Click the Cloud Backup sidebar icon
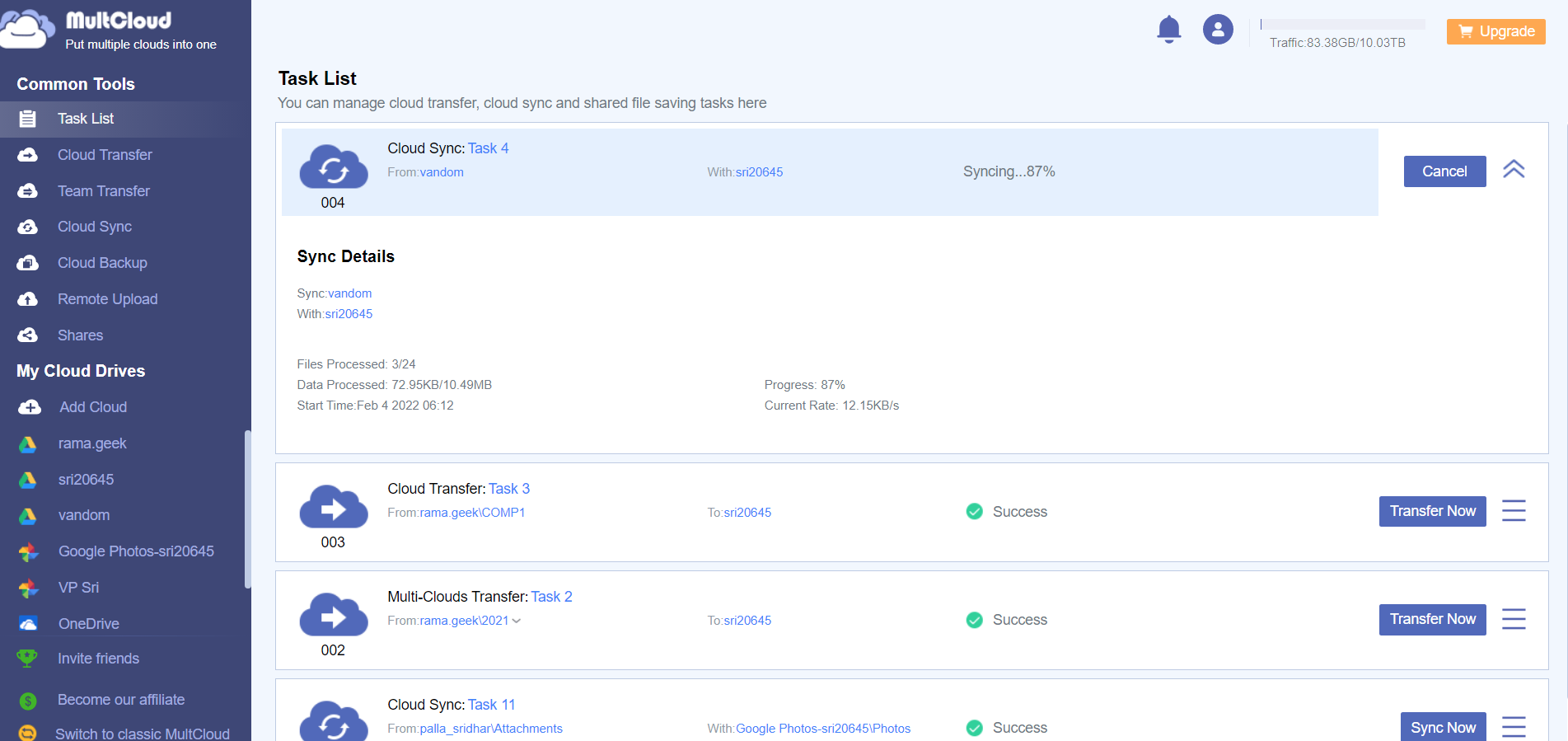Screen dimensions: 1568x741 tap(28, 263)
